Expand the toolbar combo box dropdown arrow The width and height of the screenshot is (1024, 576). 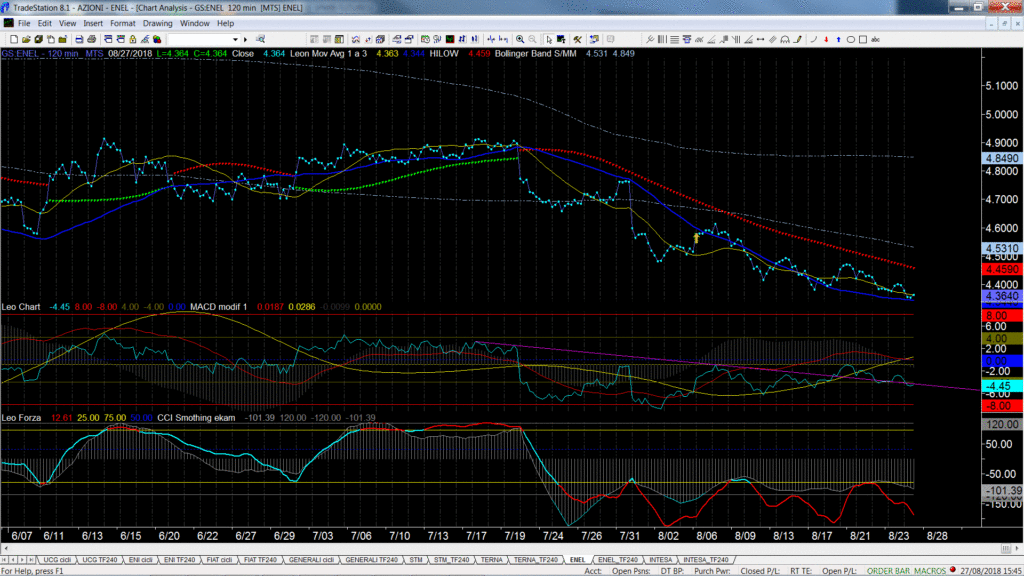coord(236,40)
